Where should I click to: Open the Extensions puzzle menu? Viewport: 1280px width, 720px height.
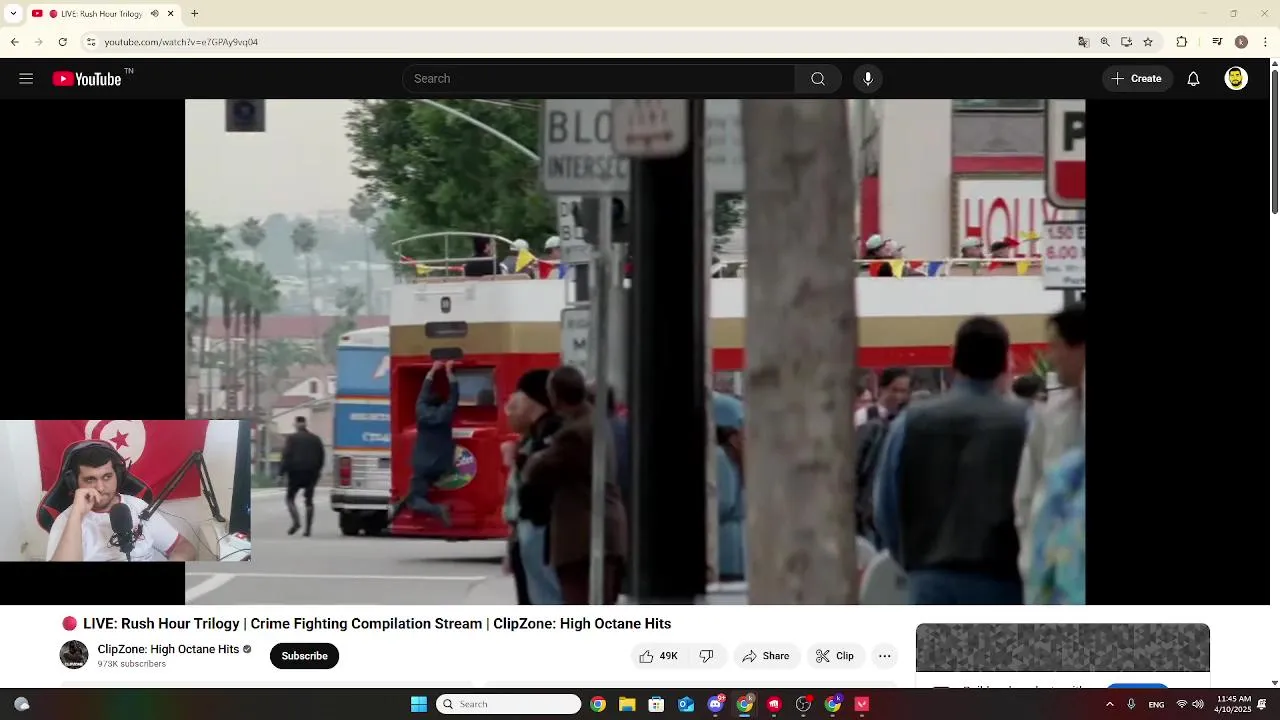tap(1181, 42)
